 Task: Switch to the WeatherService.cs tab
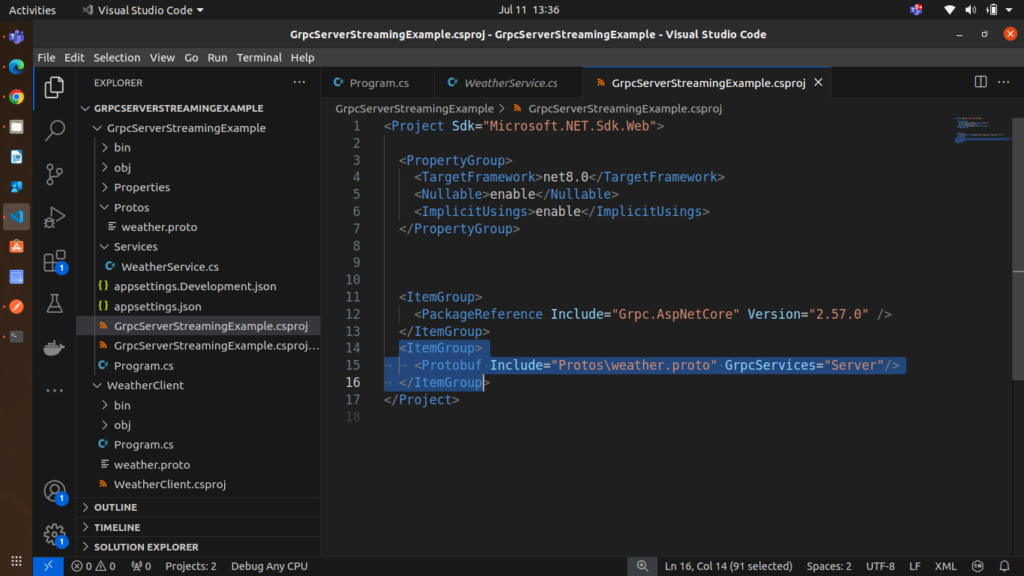click(x=510, y=83)
